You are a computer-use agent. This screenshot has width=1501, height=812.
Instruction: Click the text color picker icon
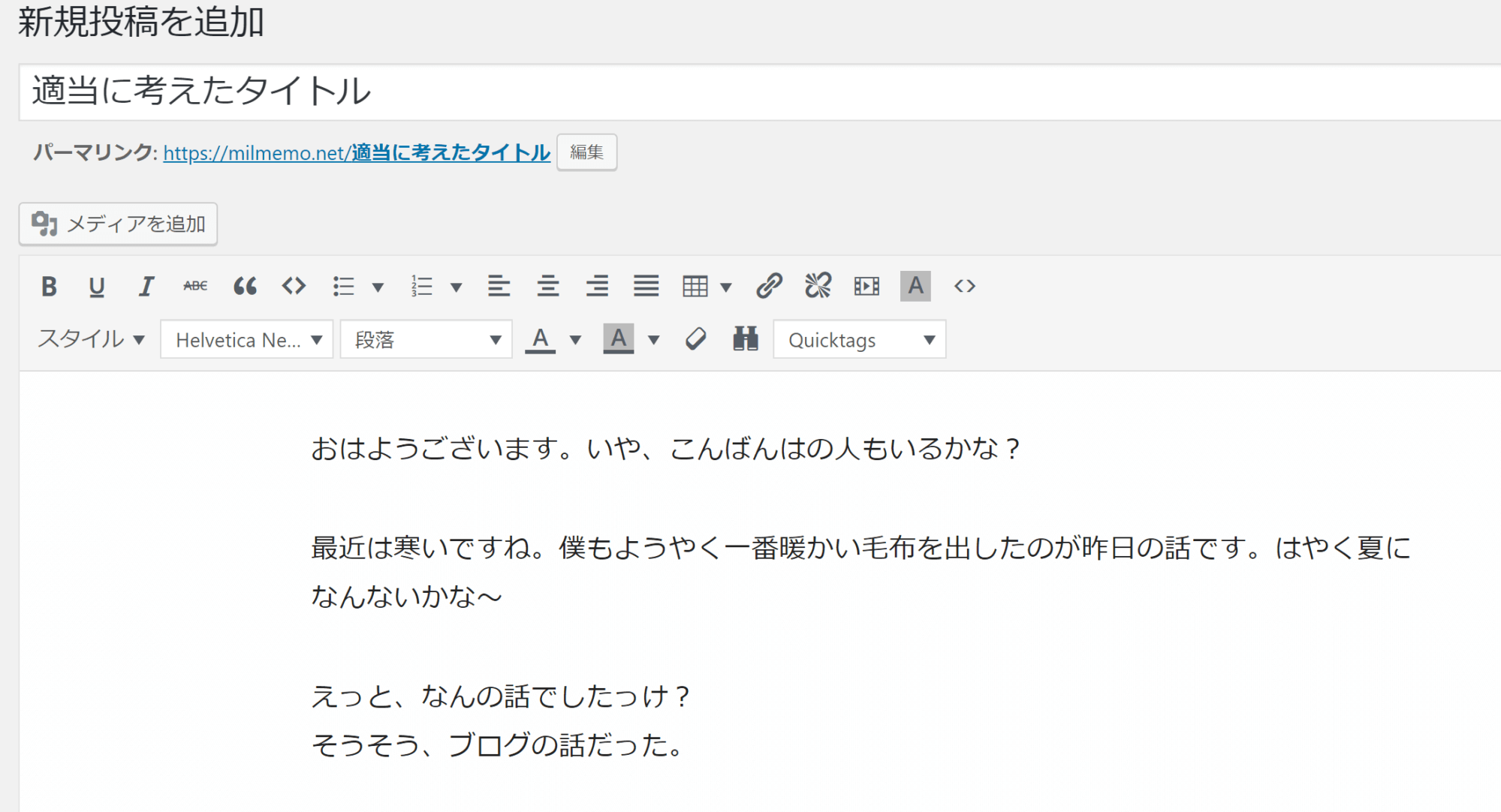(540, 340)
